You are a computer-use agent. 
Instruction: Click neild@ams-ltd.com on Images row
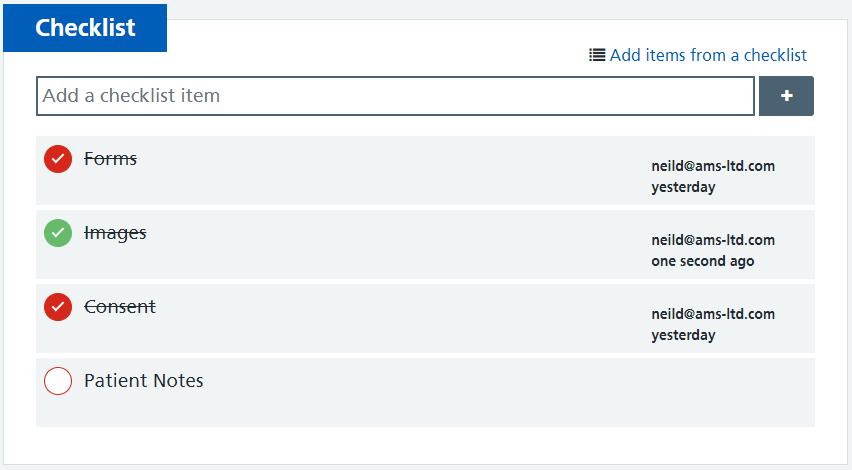[x=713, y=240]
